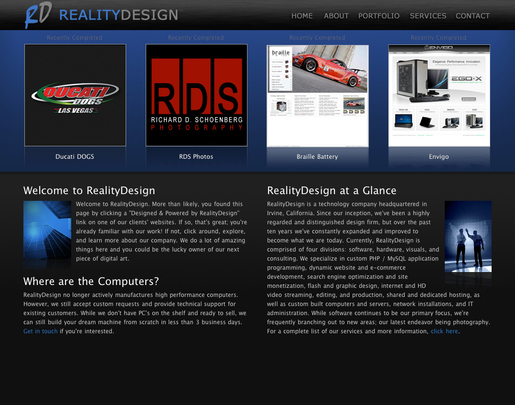
Task: Click the Welcome to RealityDesign heading
Action: click(89, 190)
